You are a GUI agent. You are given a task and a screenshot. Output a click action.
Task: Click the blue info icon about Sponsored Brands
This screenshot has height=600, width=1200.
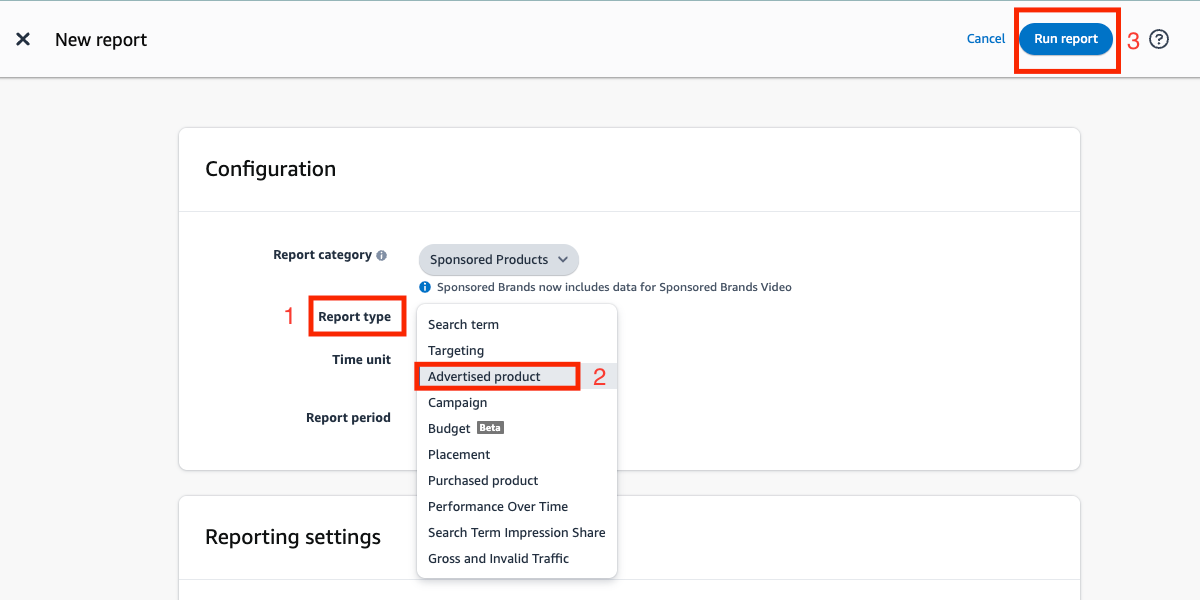(425, 287)
